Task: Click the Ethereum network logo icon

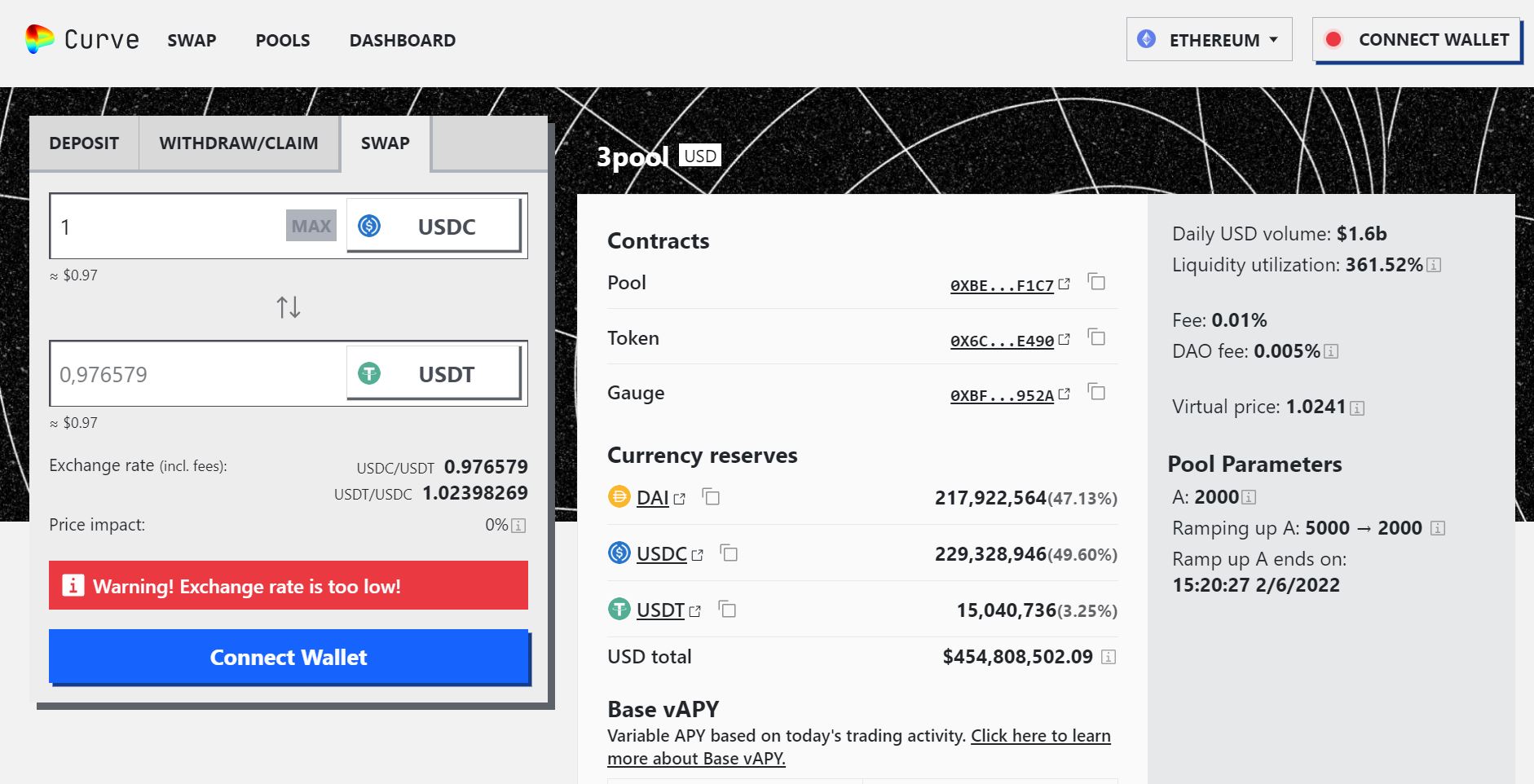Action: (x=1146, y=38)
